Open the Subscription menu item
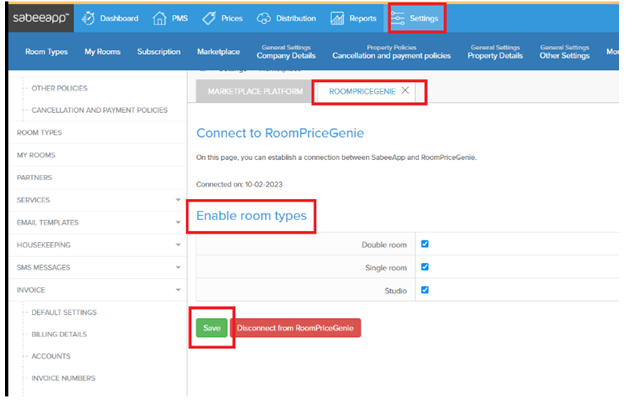This screenshot has width=627, height=413. point(159,52)
